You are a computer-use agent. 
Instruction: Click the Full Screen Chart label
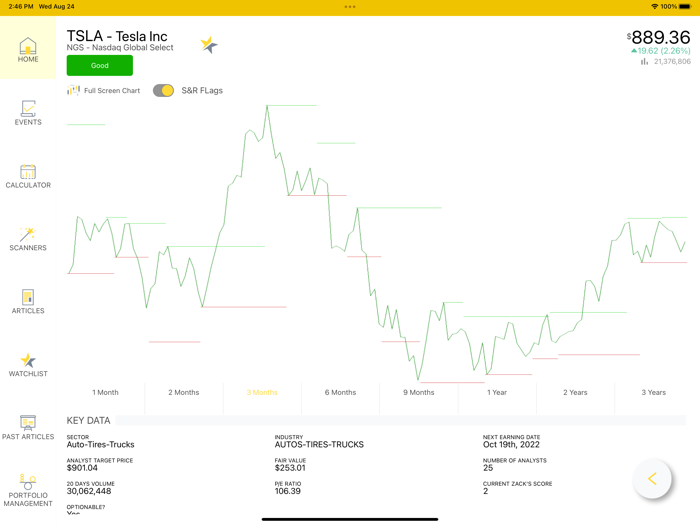pyautogui.click(x=112, y=91)
